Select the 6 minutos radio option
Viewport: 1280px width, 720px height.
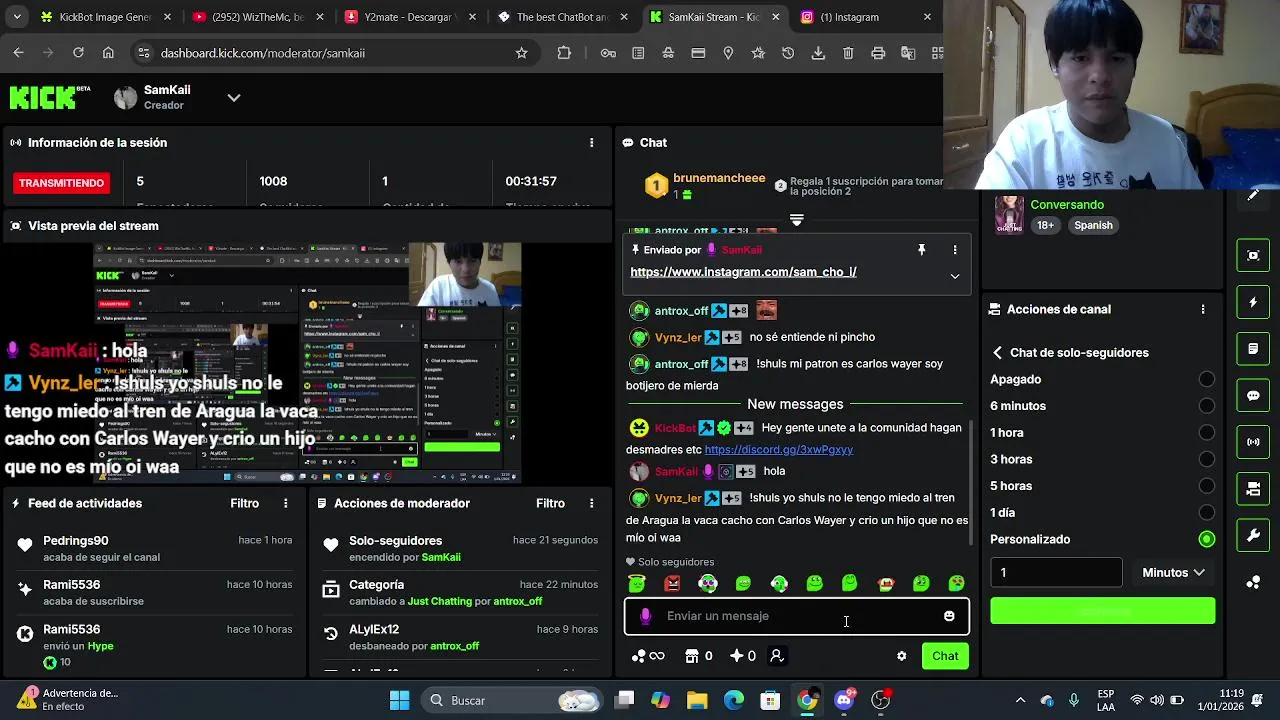[x=1207, y=406]
